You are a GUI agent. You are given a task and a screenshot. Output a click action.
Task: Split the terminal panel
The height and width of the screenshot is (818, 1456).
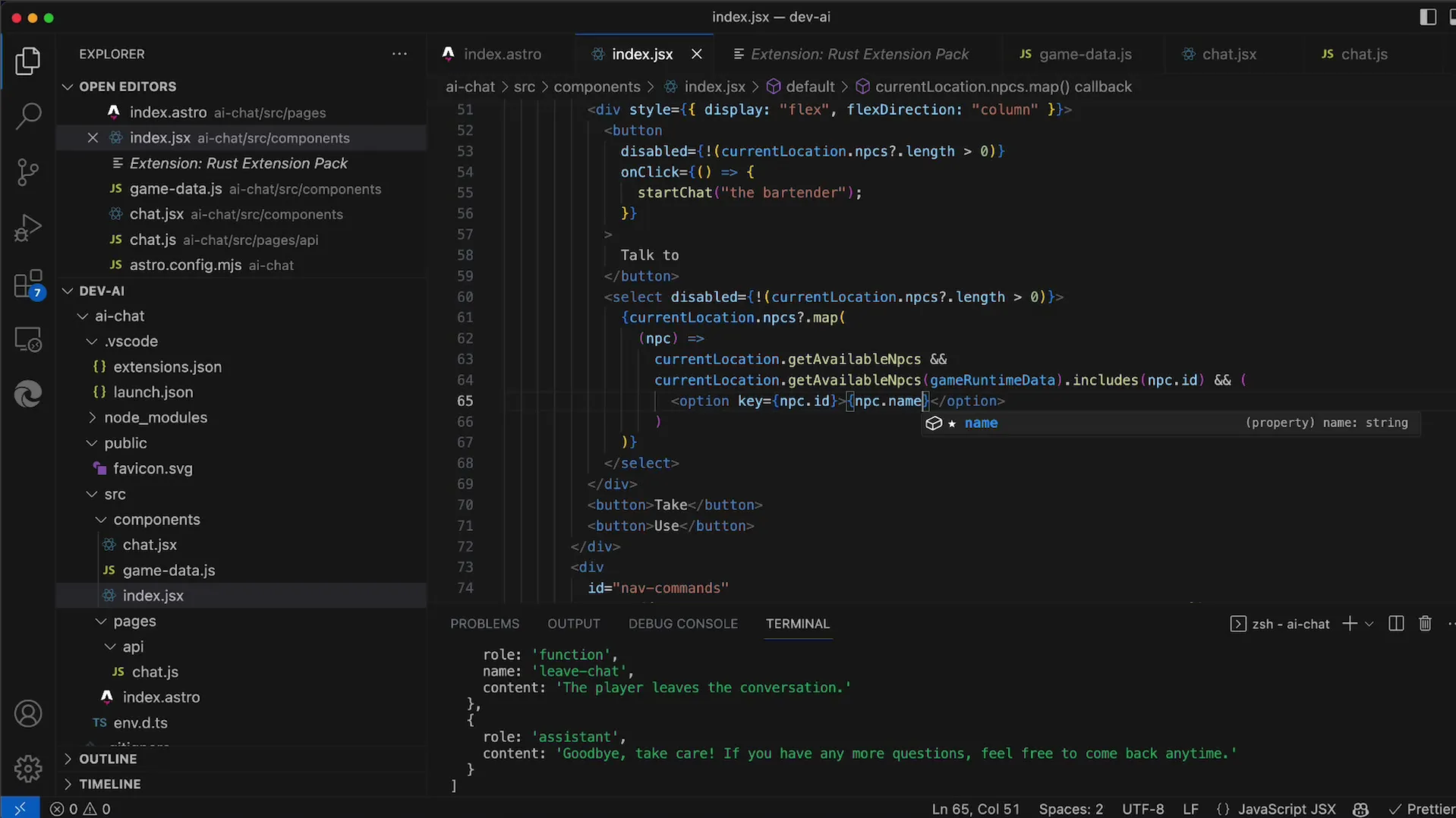1395,624
